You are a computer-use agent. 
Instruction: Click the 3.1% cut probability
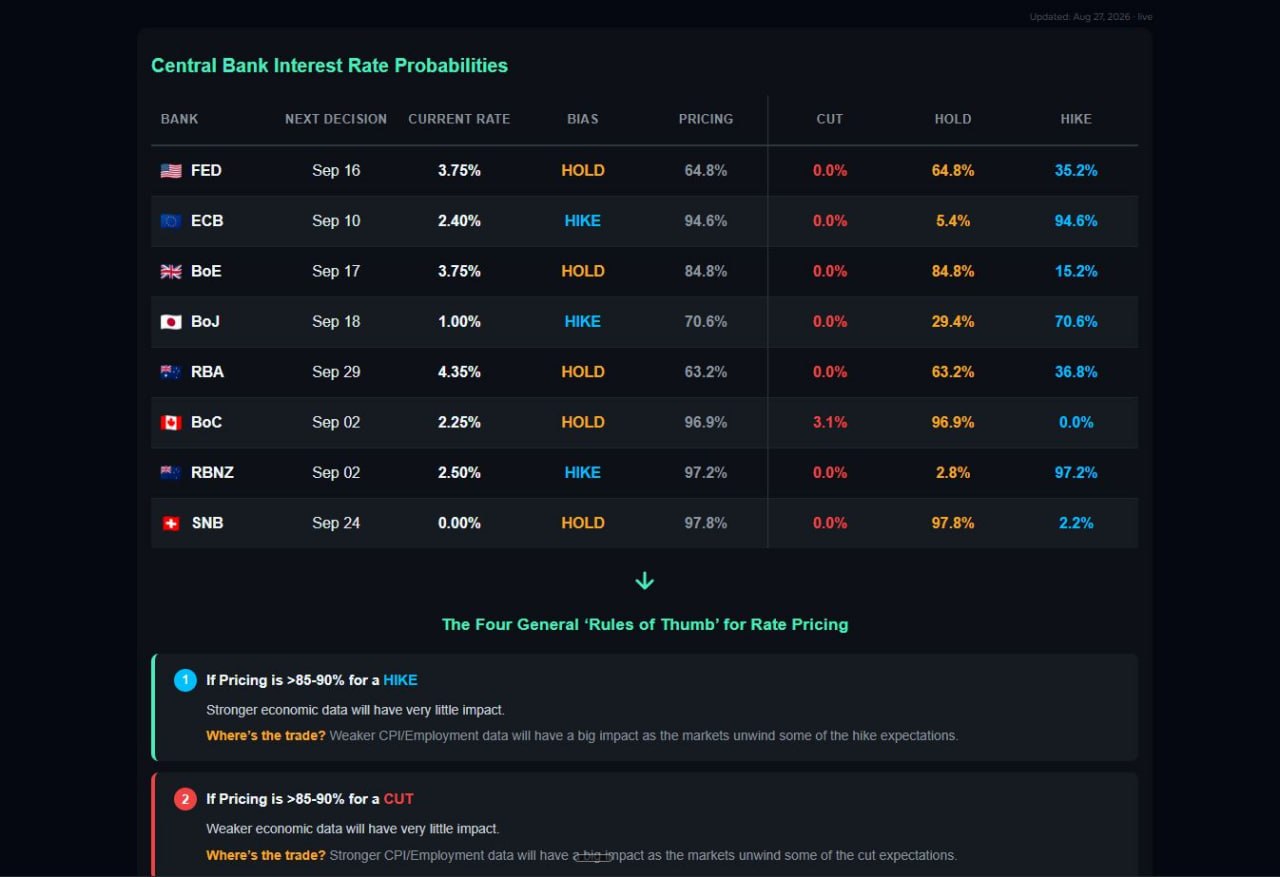[830, 422]
